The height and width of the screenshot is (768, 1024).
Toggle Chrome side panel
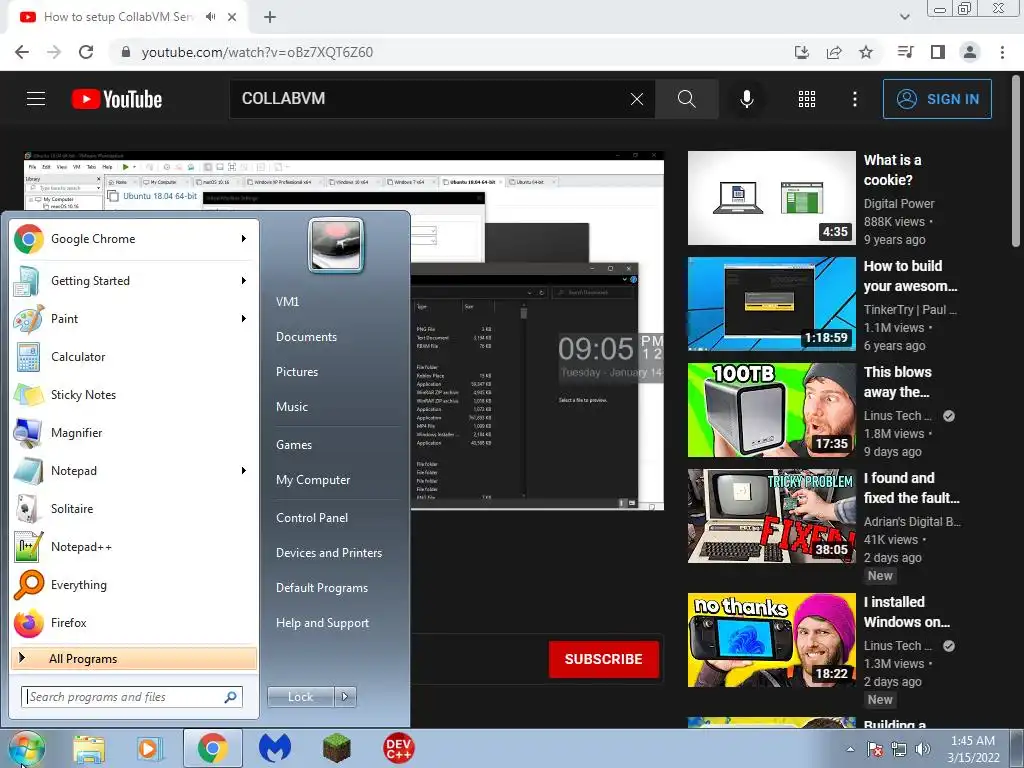938,52
